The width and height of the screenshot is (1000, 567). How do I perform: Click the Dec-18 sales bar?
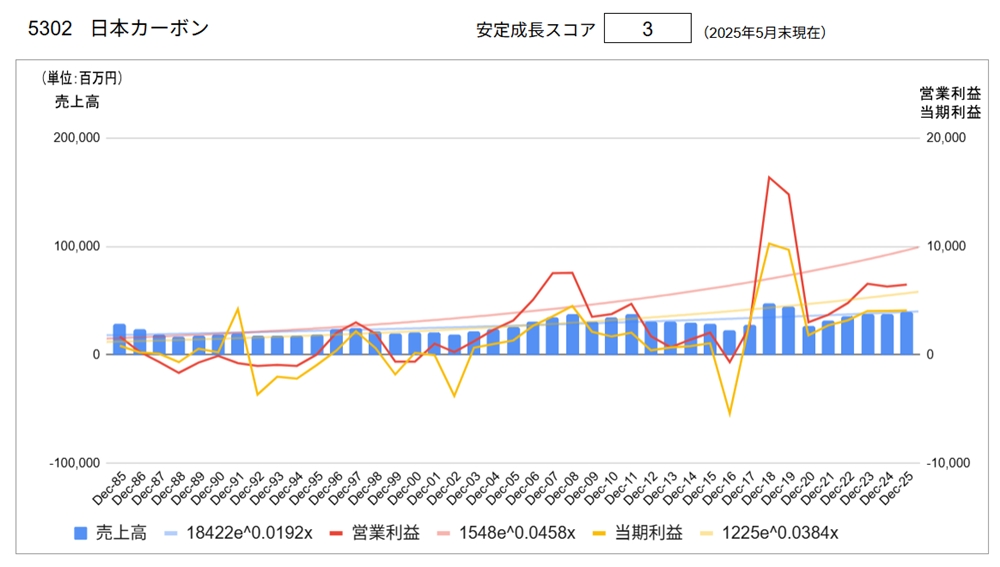click(769, 329)
